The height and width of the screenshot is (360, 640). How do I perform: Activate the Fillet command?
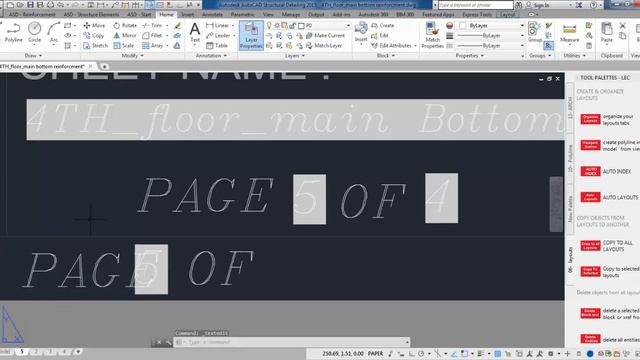[152, 36]
